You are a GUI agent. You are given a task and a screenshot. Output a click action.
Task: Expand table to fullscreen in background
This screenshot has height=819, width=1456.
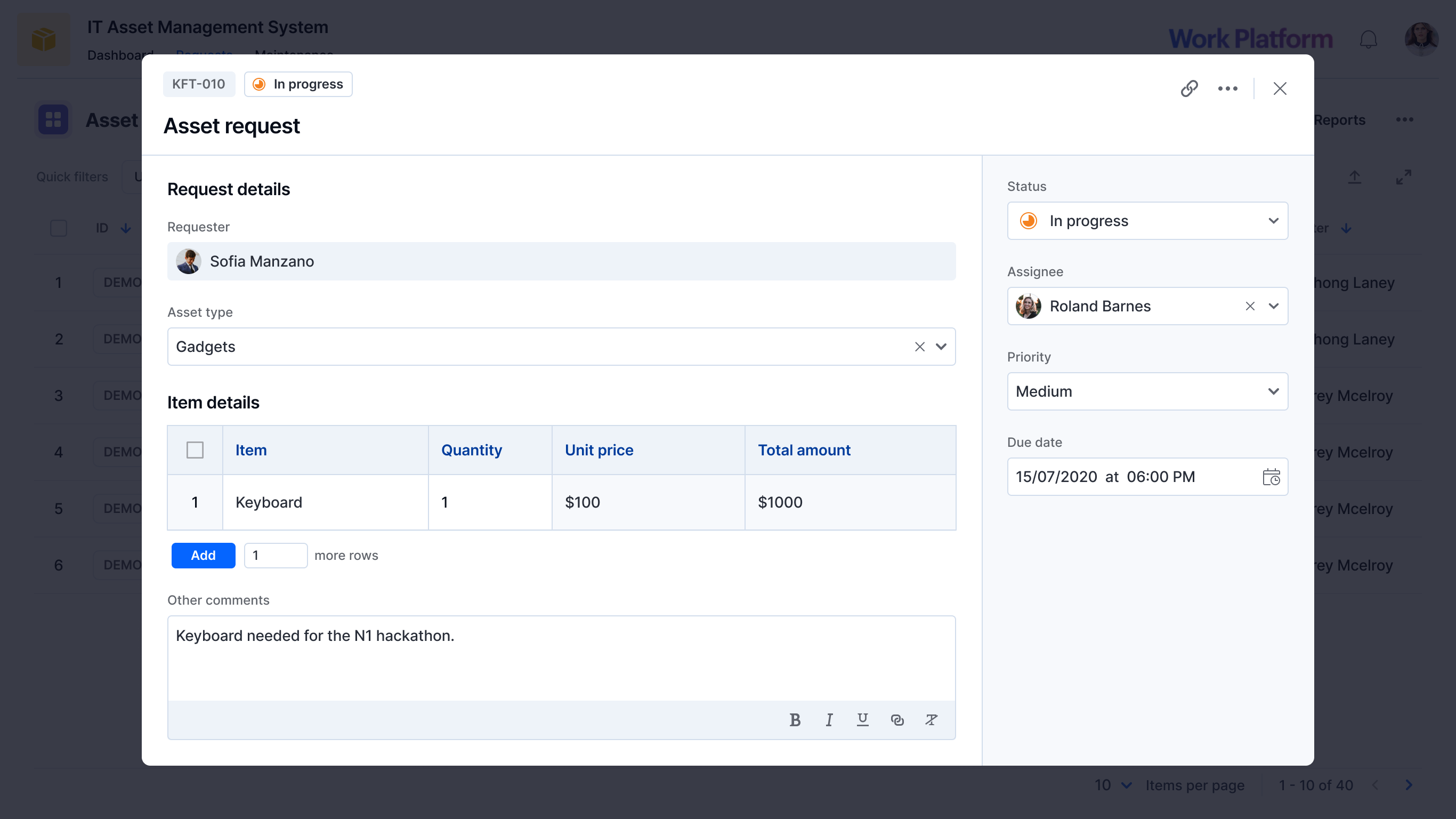click(x=1403, y=177)
